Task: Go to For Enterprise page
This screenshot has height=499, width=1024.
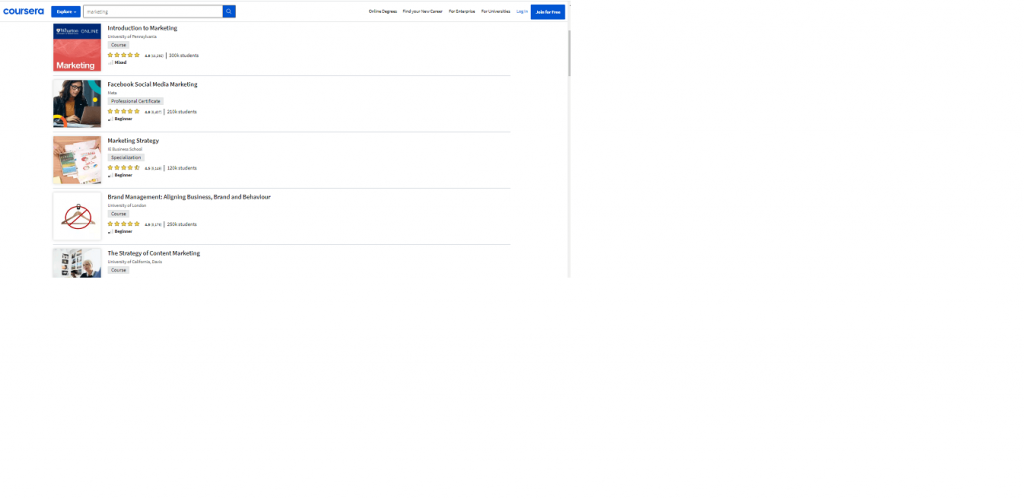Action: pyautogui.click(x=462, y=12)
